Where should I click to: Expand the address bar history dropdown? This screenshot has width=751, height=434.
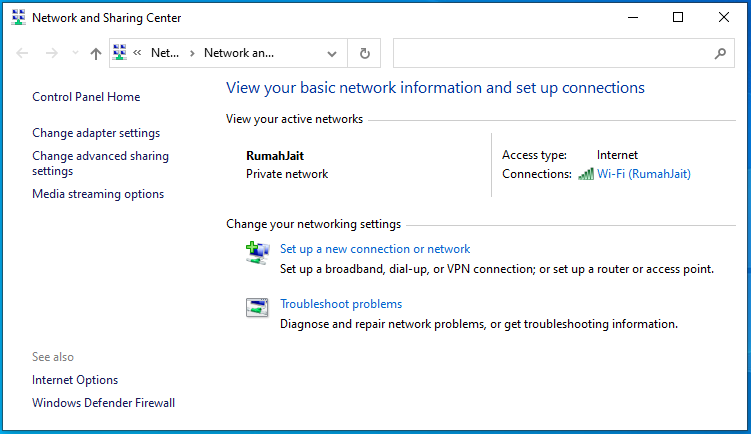pos(332,54)
